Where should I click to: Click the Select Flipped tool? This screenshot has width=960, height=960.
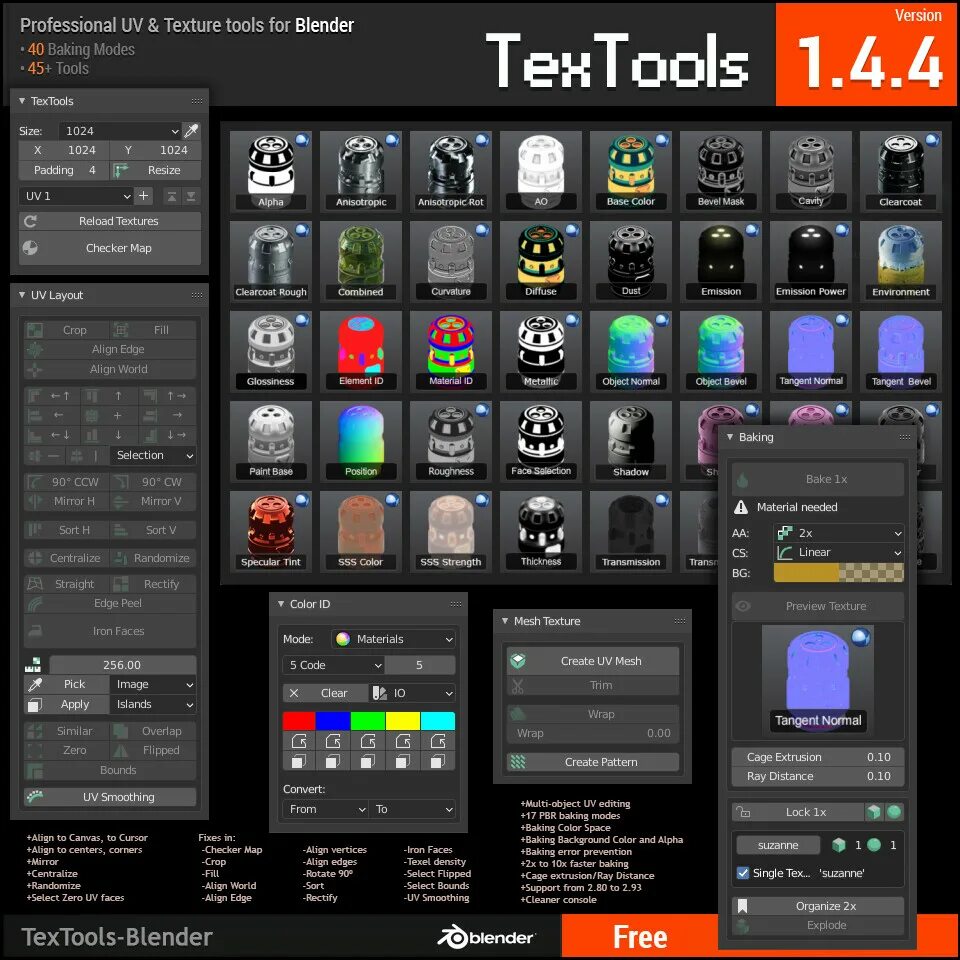point(154,750)
